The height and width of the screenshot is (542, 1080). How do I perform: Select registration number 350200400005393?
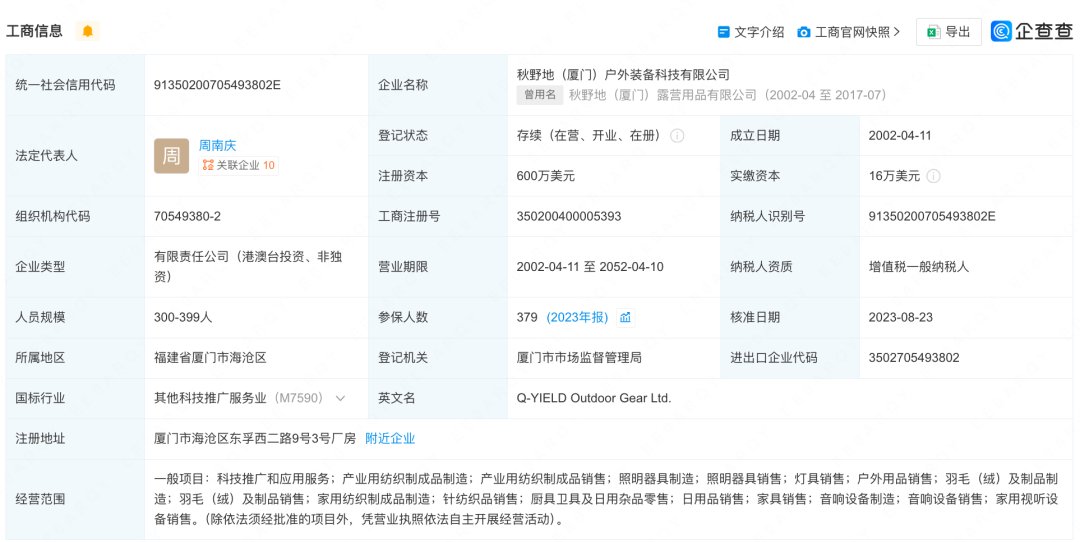[569, 216]
